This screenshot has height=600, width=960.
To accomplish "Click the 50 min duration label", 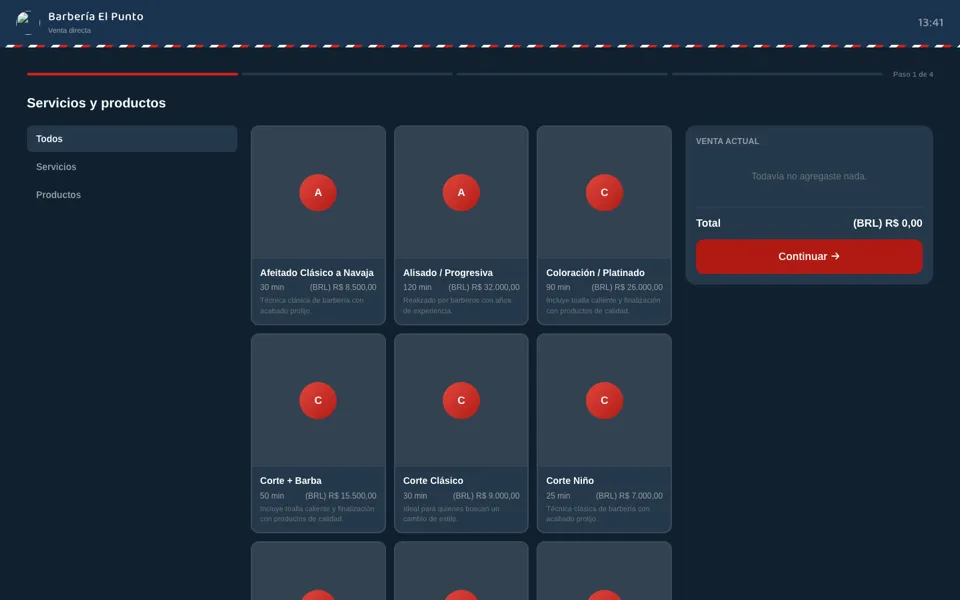I will [x=272, y=496].
